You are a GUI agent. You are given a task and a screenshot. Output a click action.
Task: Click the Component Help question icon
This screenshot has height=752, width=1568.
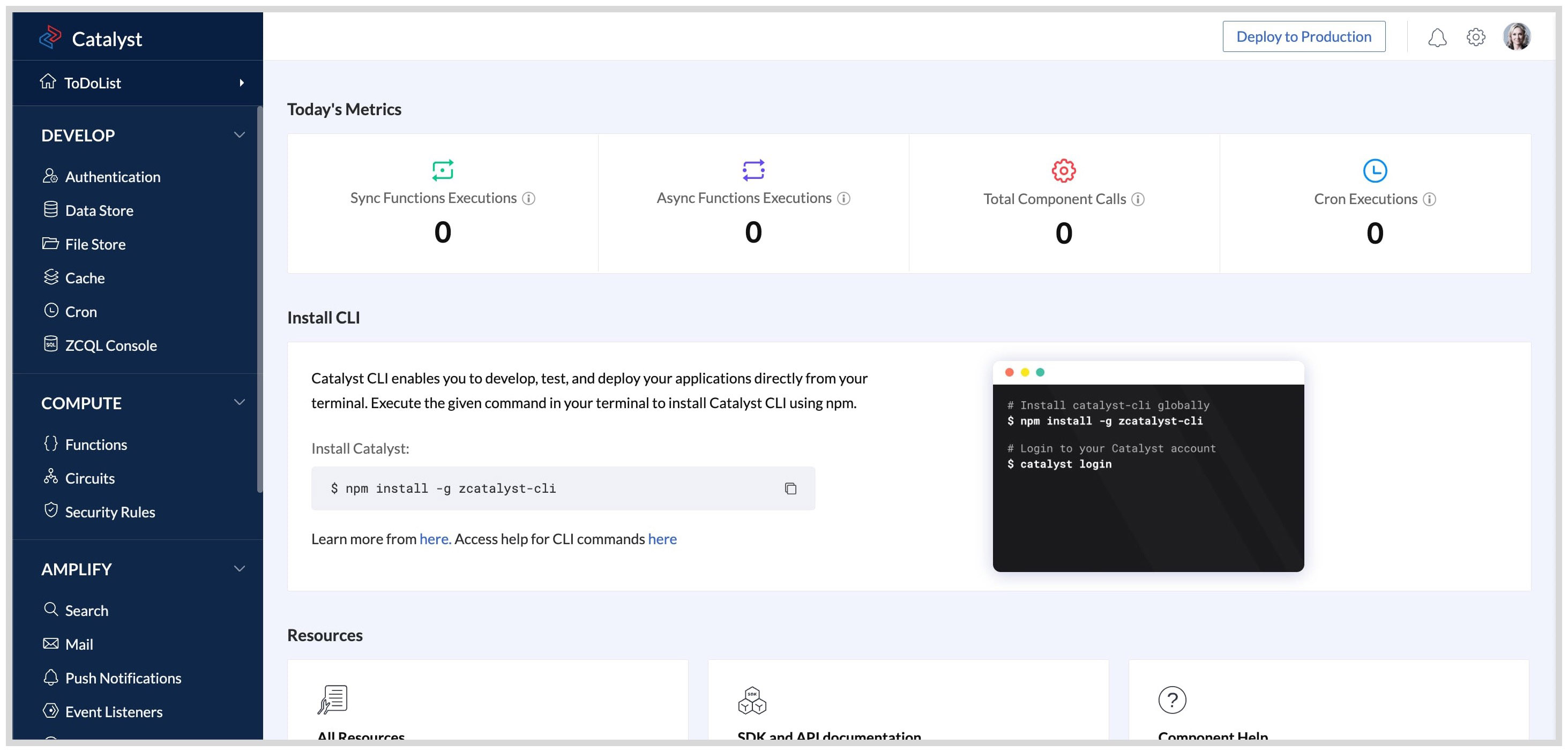point(1172,700)
